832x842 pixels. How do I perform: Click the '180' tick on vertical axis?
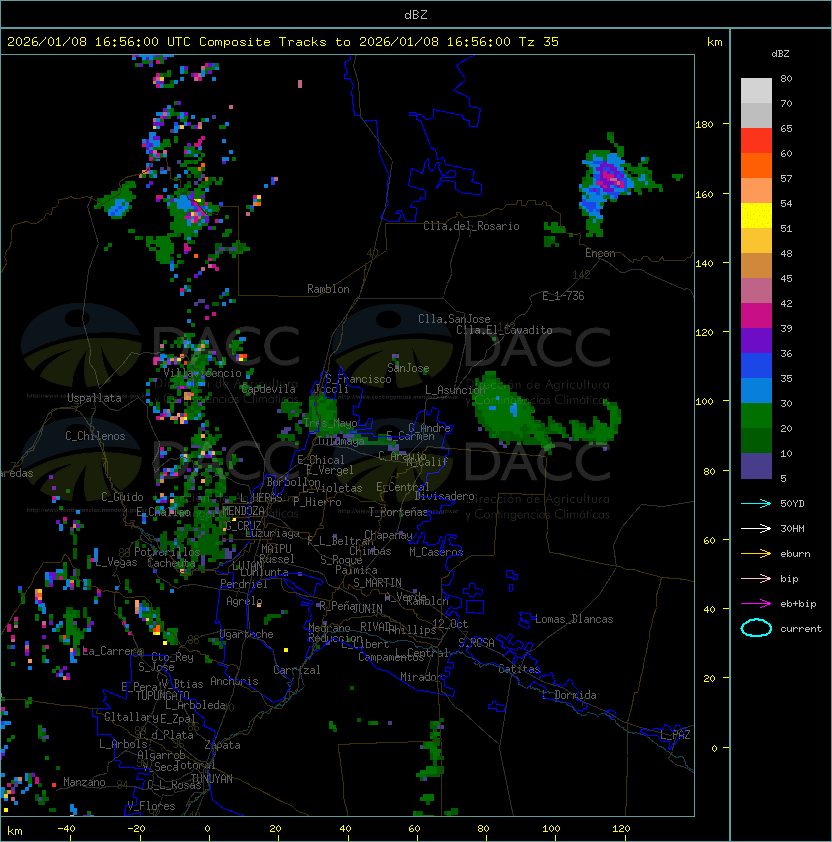(x=704, y=124)
